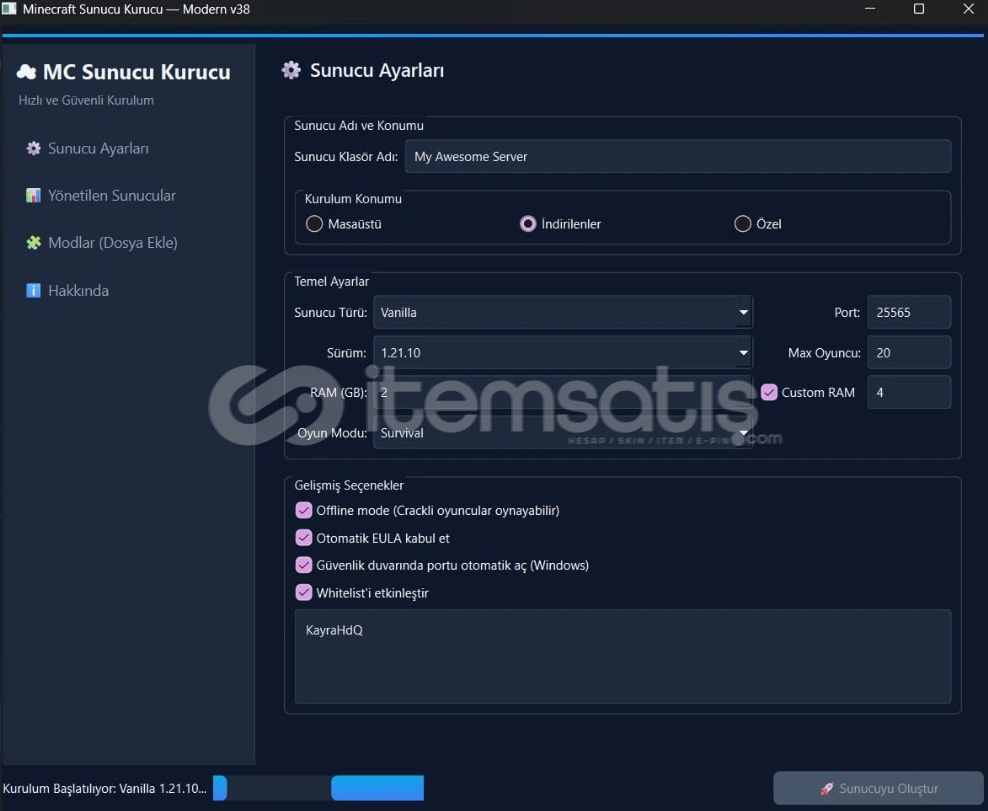Click the puzzle icon beside Modlar (Dosya Ekle)

coord(33,243)
